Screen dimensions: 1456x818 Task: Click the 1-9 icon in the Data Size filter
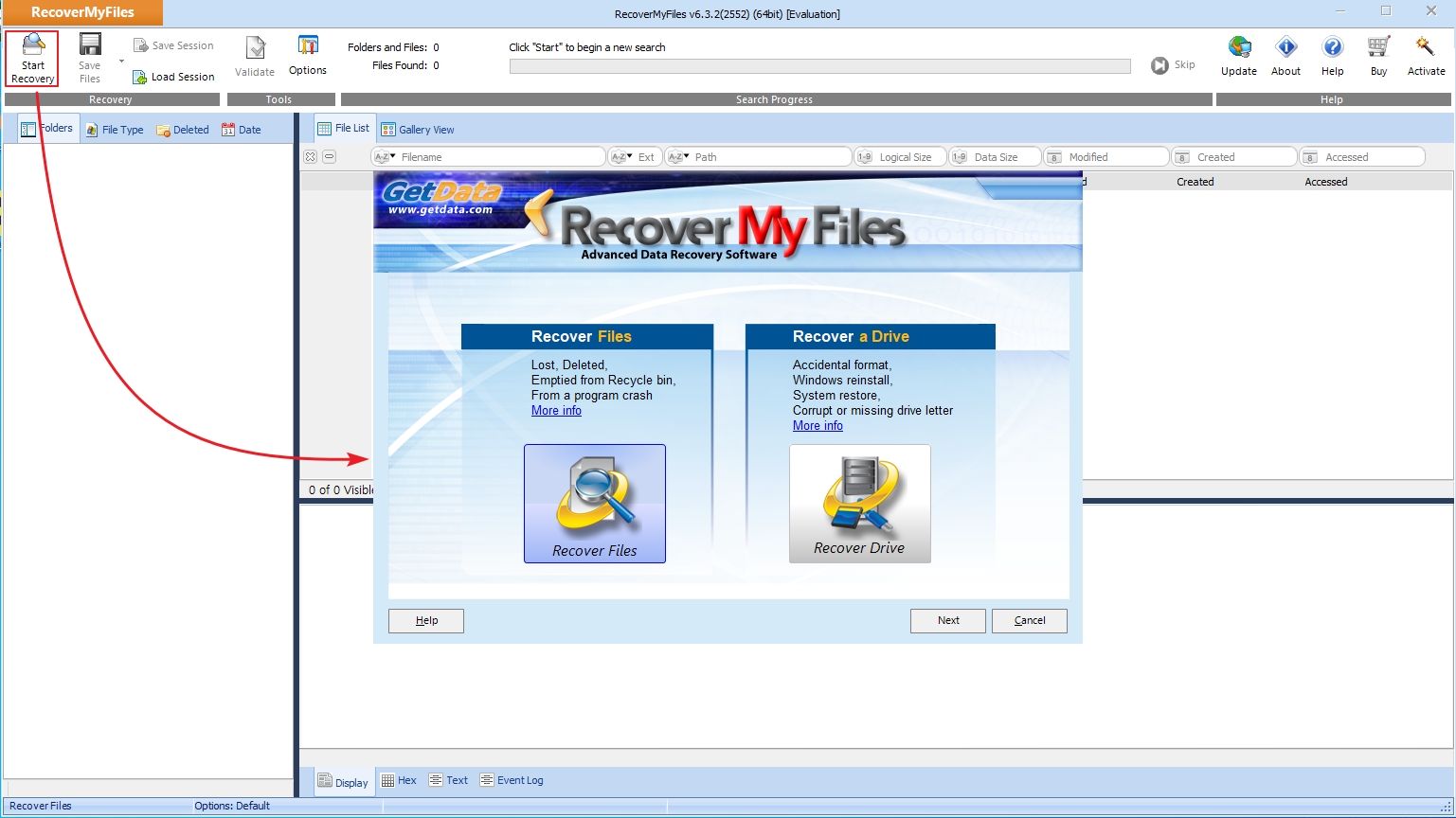pos(959,157)
